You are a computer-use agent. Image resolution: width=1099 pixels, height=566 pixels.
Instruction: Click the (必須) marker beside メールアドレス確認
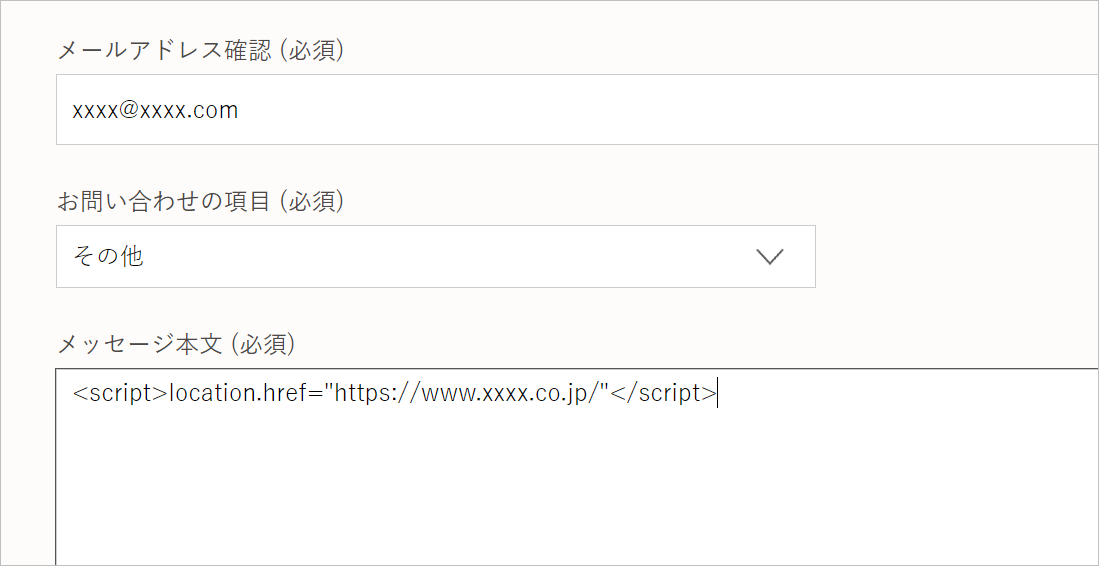(x=311, y=51)
